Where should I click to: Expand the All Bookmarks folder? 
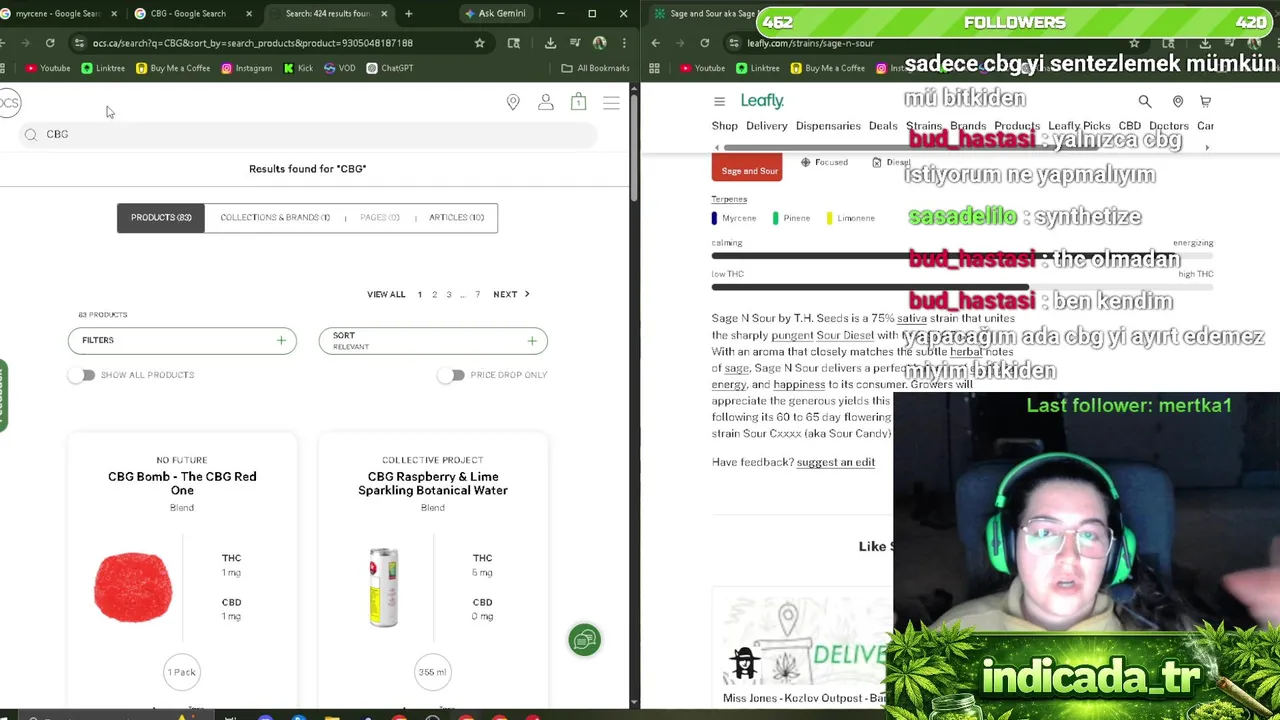tap(596, 68)
